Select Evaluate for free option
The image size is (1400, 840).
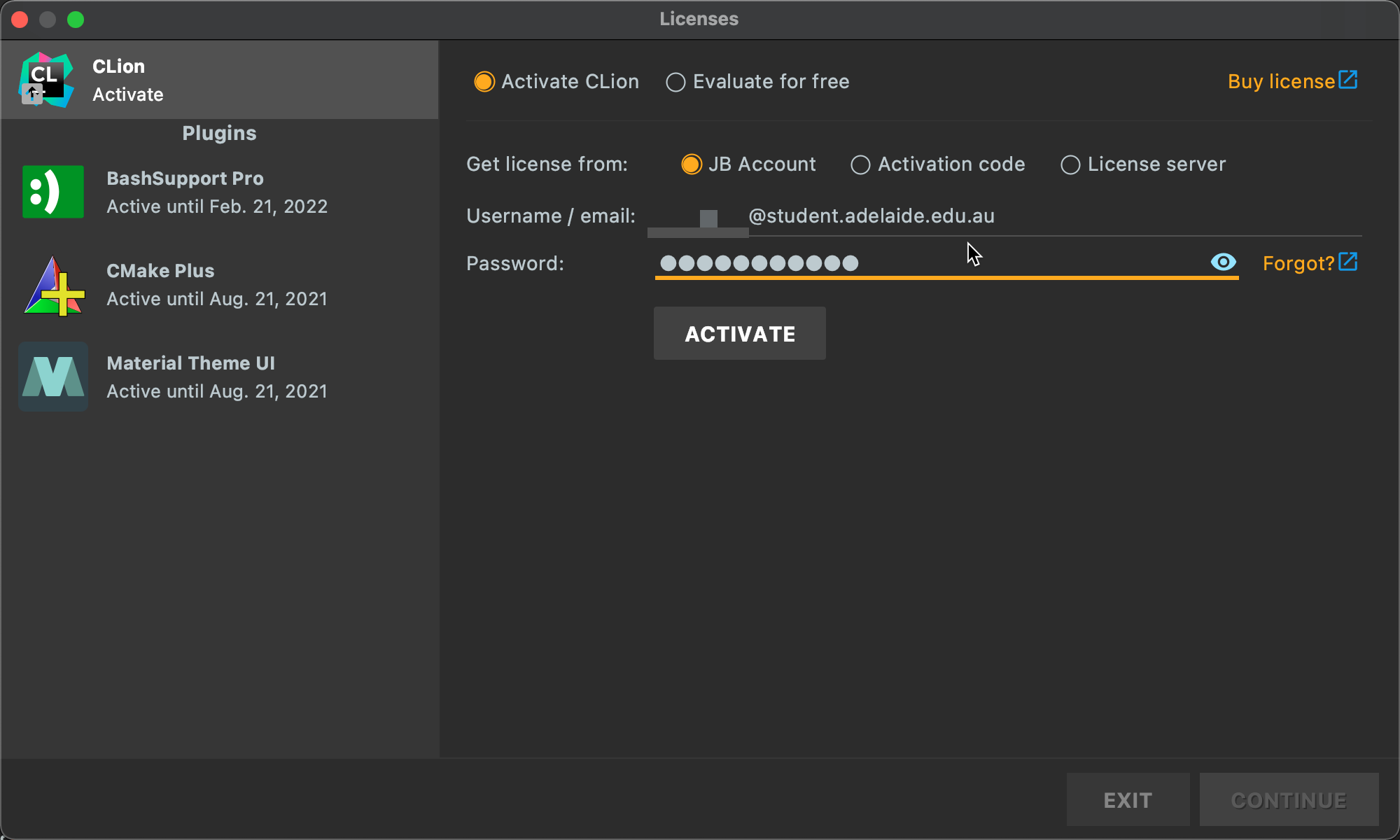point(675,83)
